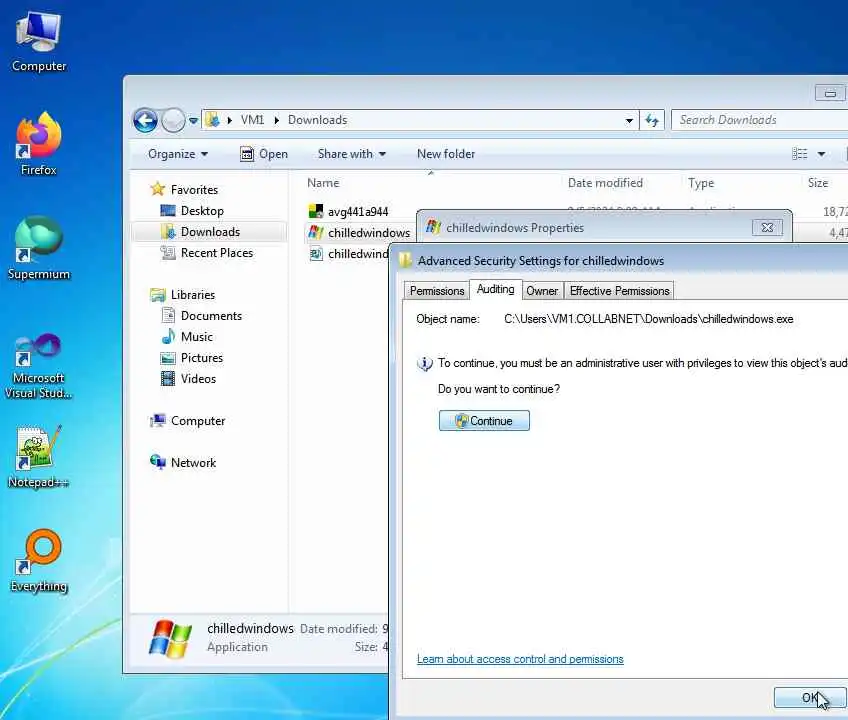Screen dimensions: 848x720
Task: Open the Share with menu
Action: [x=352, y=154]
